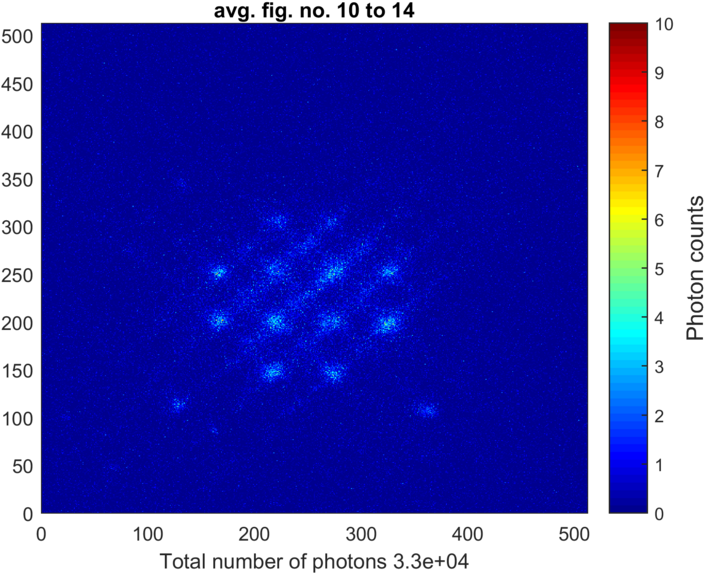704x573 pixels.
Task: Click the y-axis tick label "50"
Action: click(24, 466)
